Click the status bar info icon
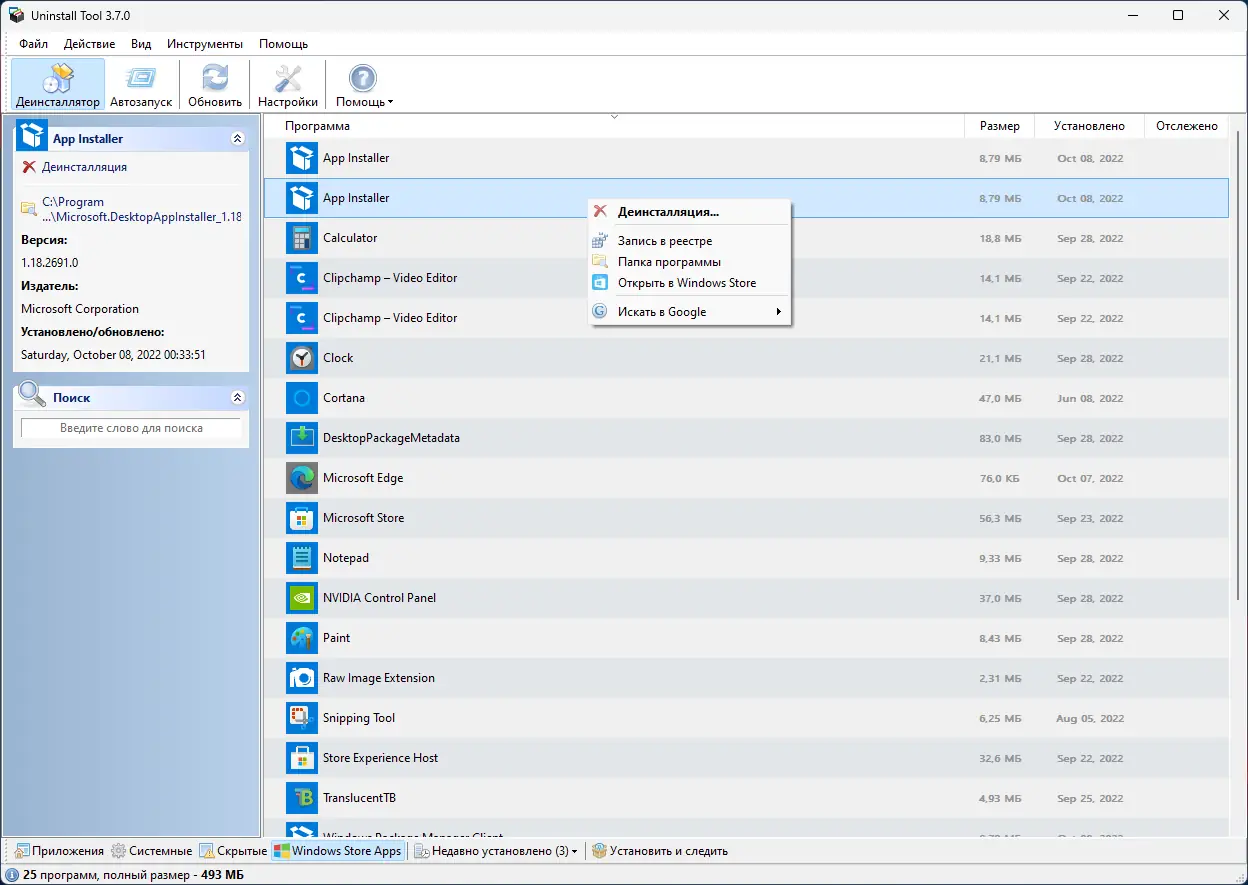The height and width of the screenshot is (885, 1248). 11,875
